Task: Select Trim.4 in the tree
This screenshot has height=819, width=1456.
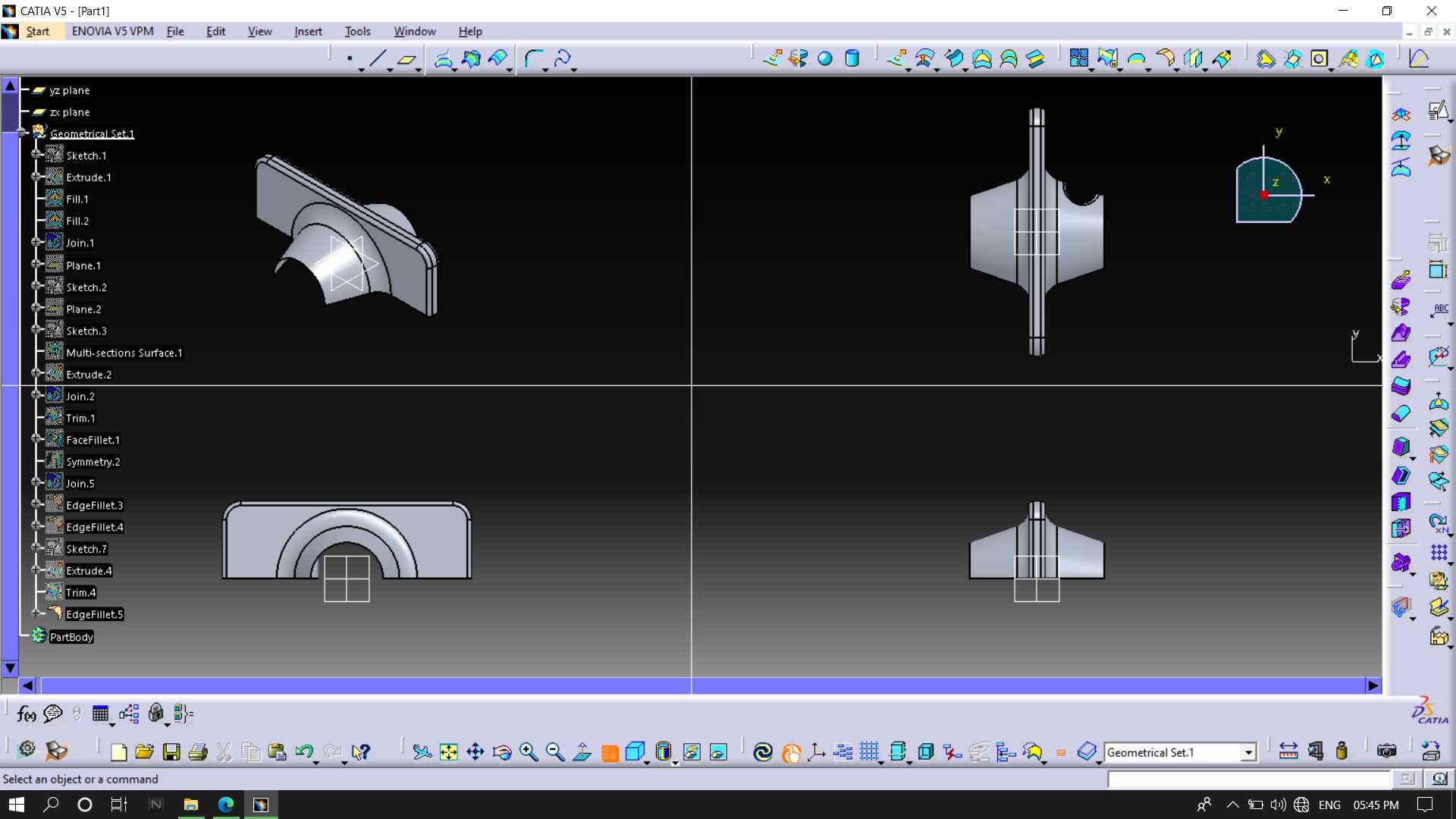Action: [x=80, y=593]
